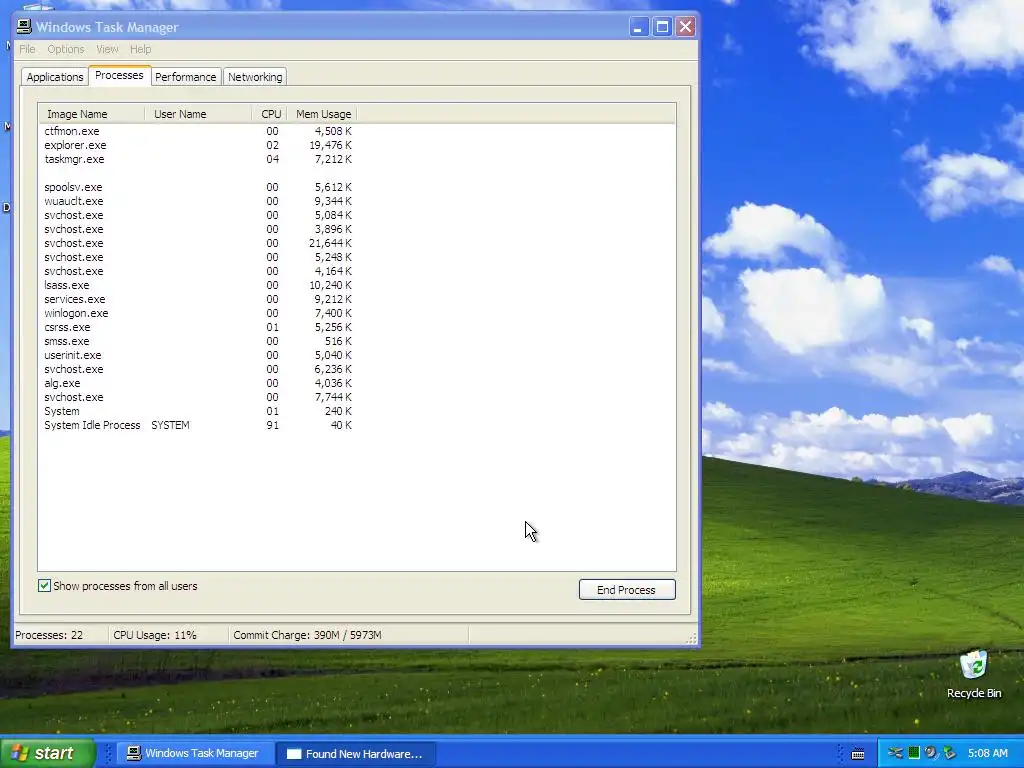Select the explorer.exe process row

(x=198, y=145)
